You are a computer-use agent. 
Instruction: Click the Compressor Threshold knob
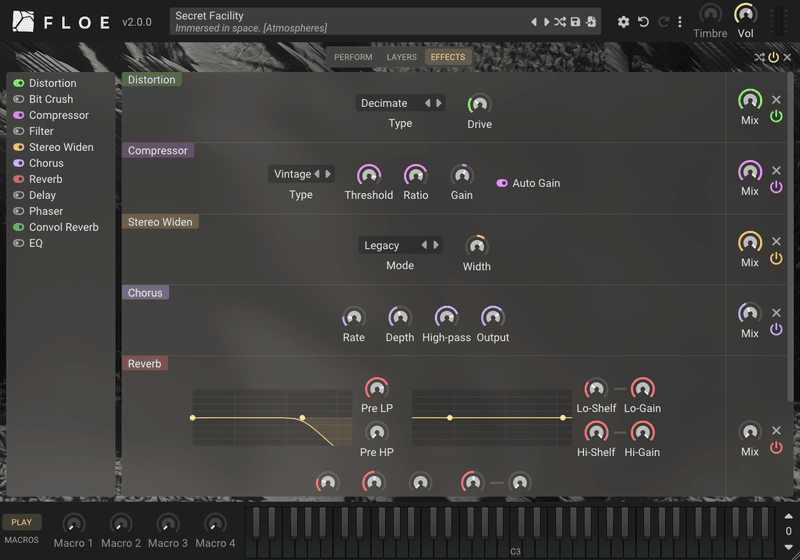369,175
